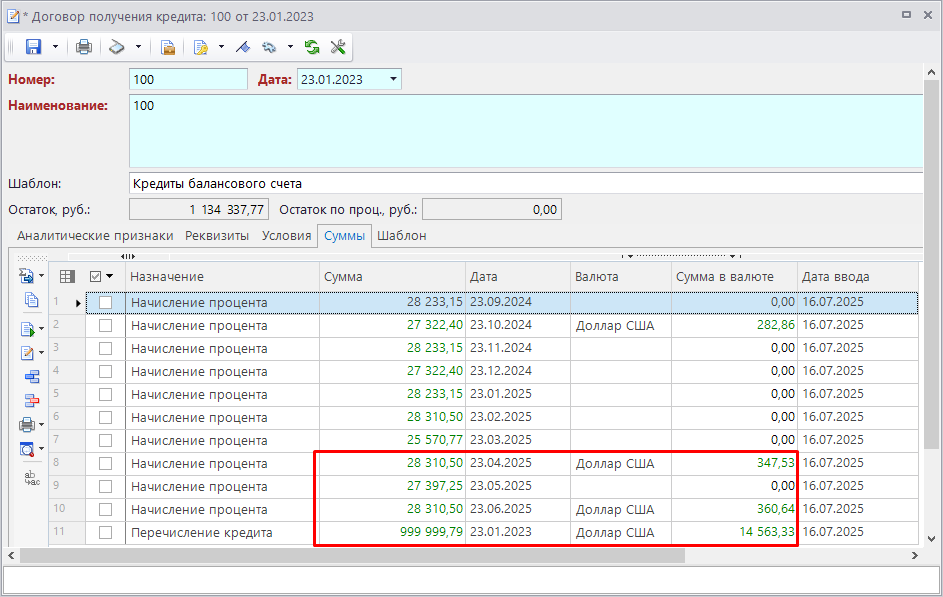Open settings with the wrench tools icon
This screenshot has width=943, height=597.
tap(337, 47)
